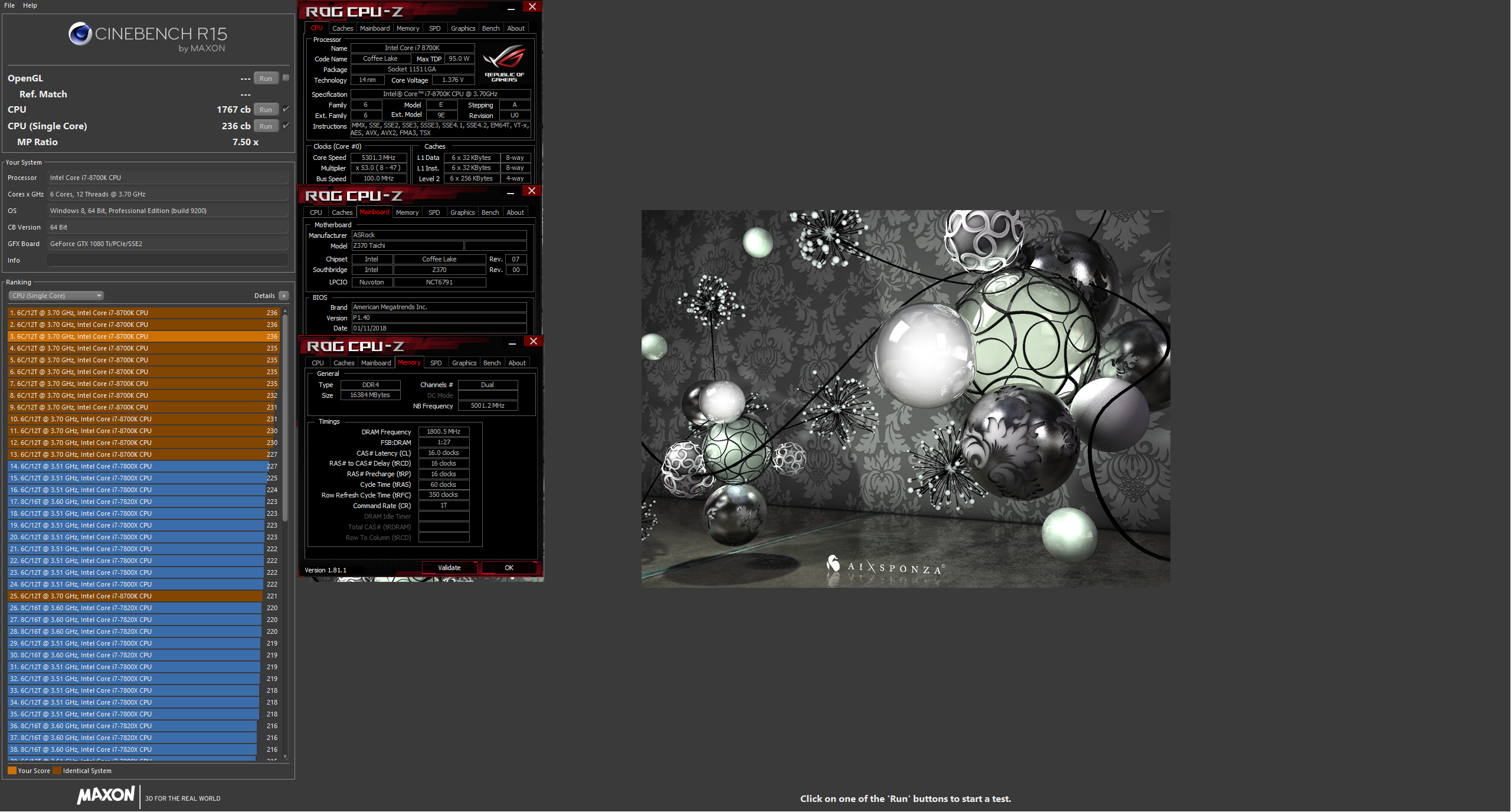The width and height of the screenshot is (1511, 812).
Task: Select ranking row 17 i7-7820X score 223
Action: point(143,502)
